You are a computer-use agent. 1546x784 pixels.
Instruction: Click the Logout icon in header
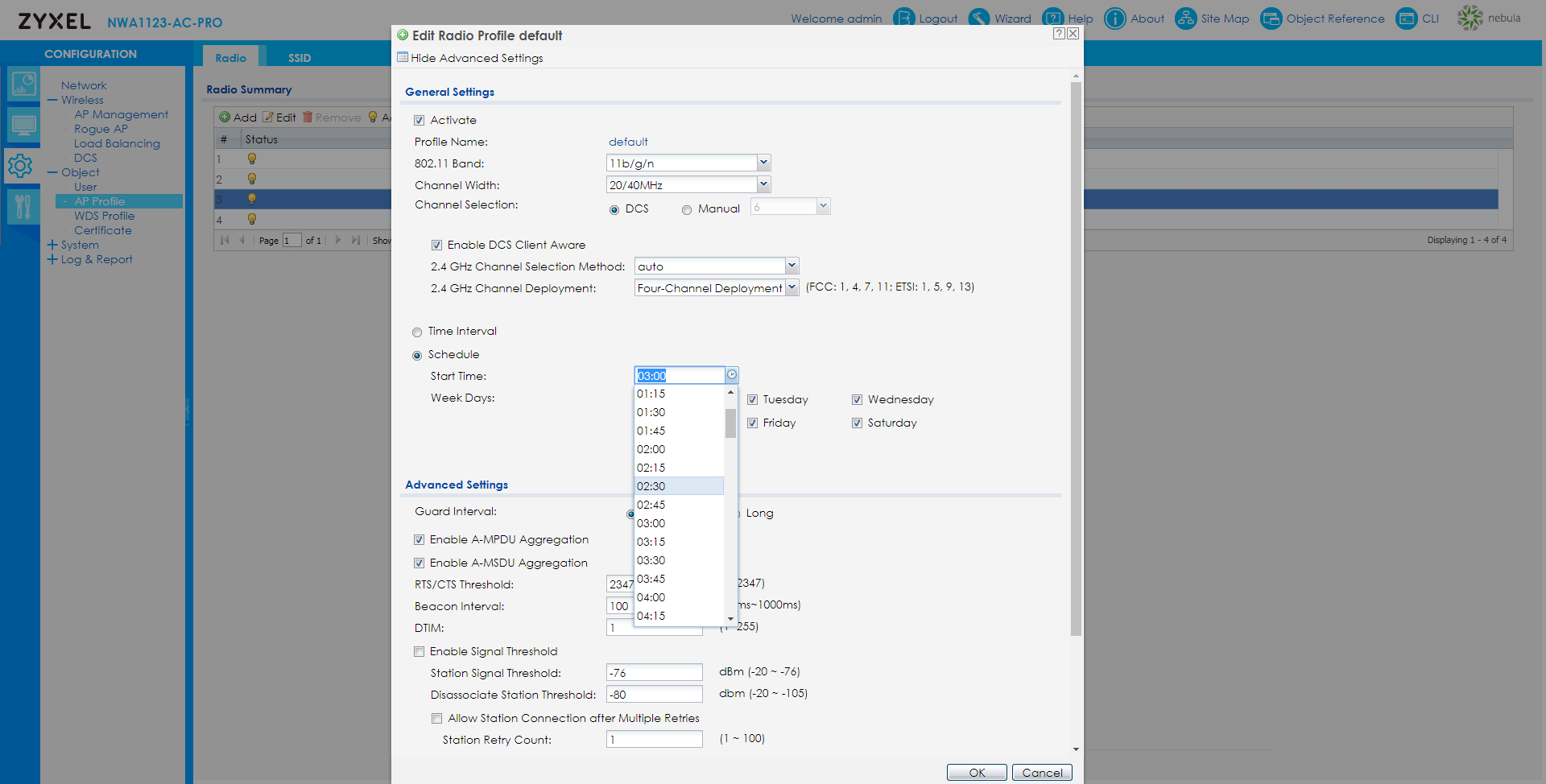[x=904, y=18]
